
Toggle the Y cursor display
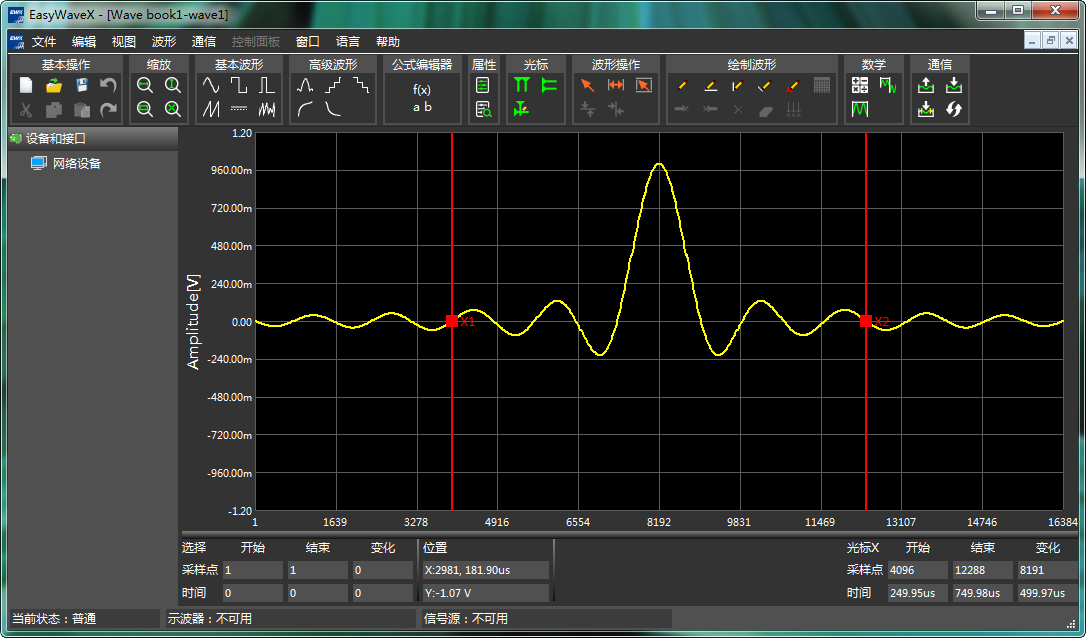click(x=549, y=85)
